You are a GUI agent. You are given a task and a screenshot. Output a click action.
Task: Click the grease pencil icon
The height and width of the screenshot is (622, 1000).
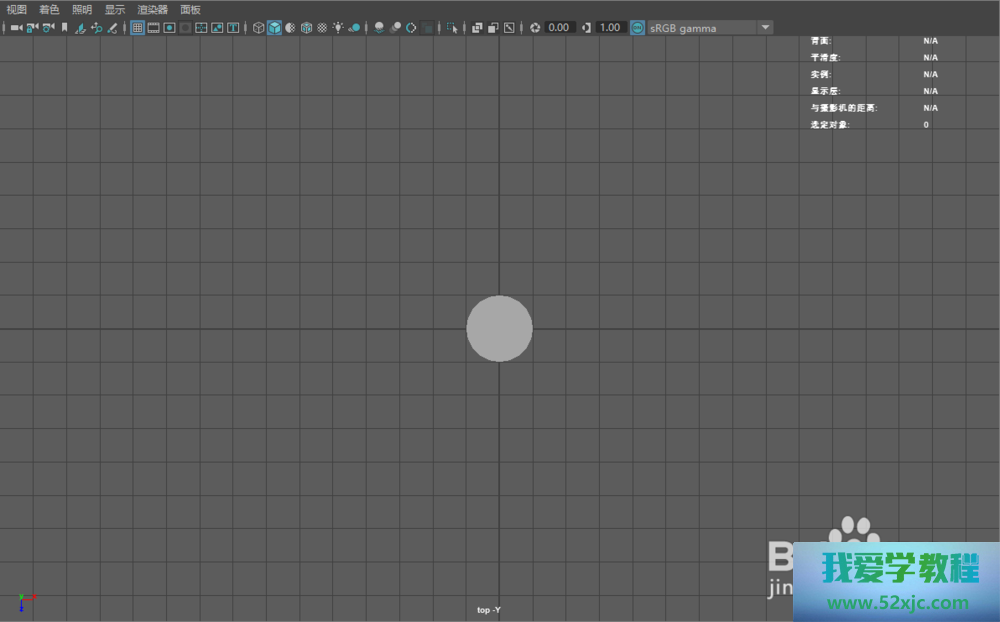112,28
